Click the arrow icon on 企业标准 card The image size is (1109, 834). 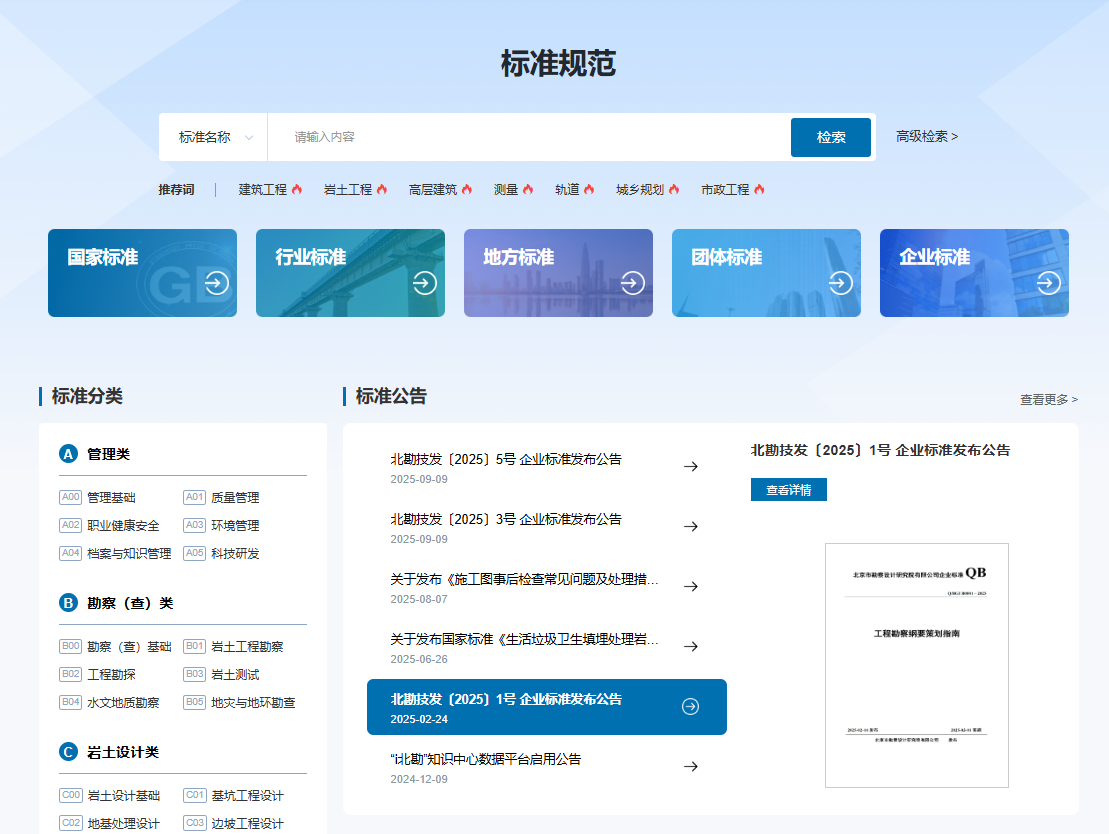tap(1047, 283)
